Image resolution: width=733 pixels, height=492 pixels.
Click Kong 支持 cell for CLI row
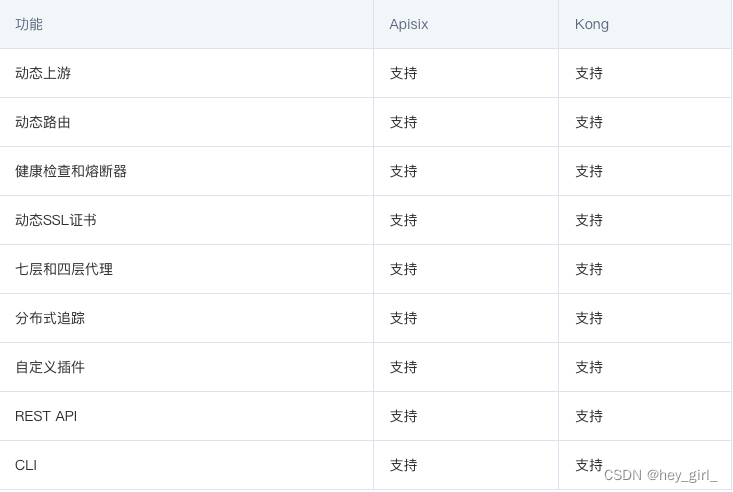point(589,465)
